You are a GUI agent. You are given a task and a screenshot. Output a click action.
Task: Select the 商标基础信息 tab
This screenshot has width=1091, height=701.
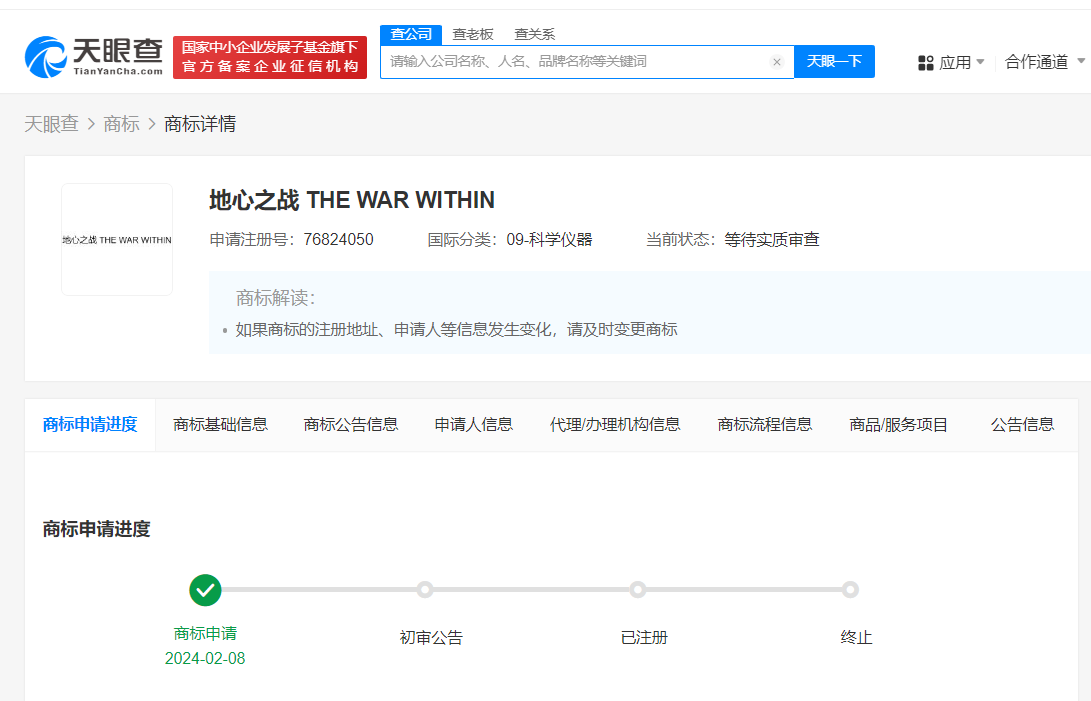pyautogui.click(x=220, y=424)
